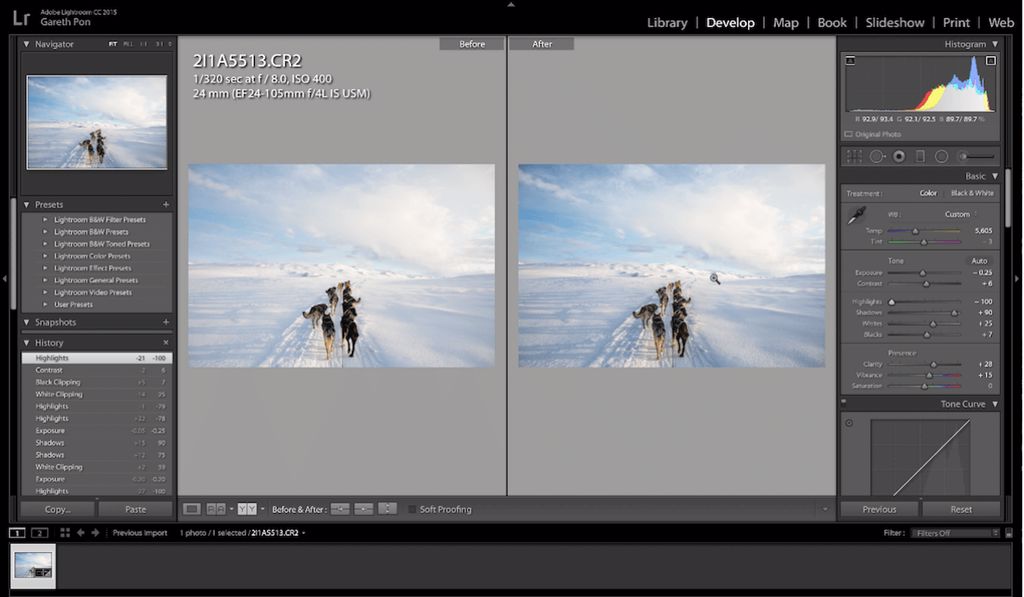This screenshot has height=597, width=1024.
Task: Click the Paste button
Action: [135, 509]
